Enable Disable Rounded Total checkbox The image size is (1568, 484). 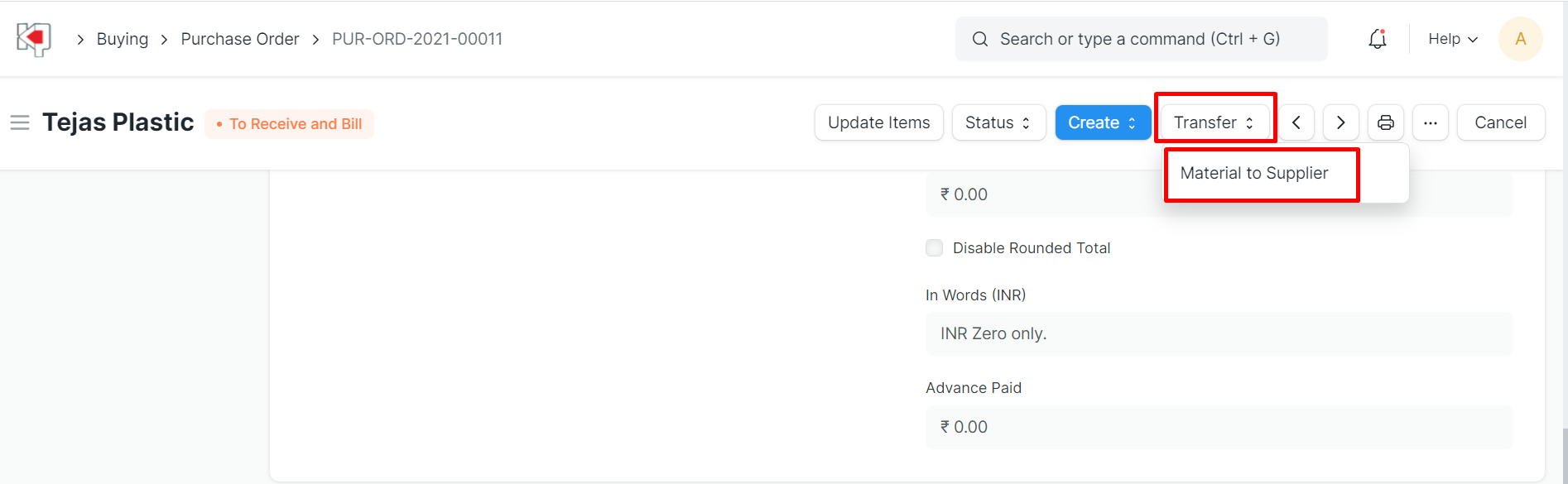pyautogui.click(x=935, y=248)
